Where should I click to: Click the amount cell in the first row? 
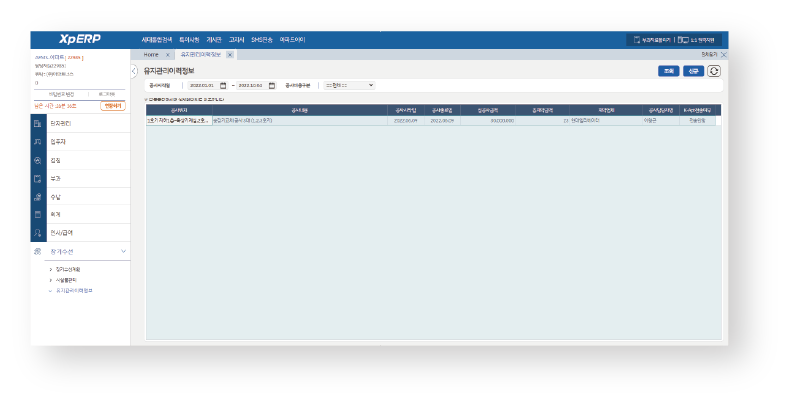(x=488, y=121)
